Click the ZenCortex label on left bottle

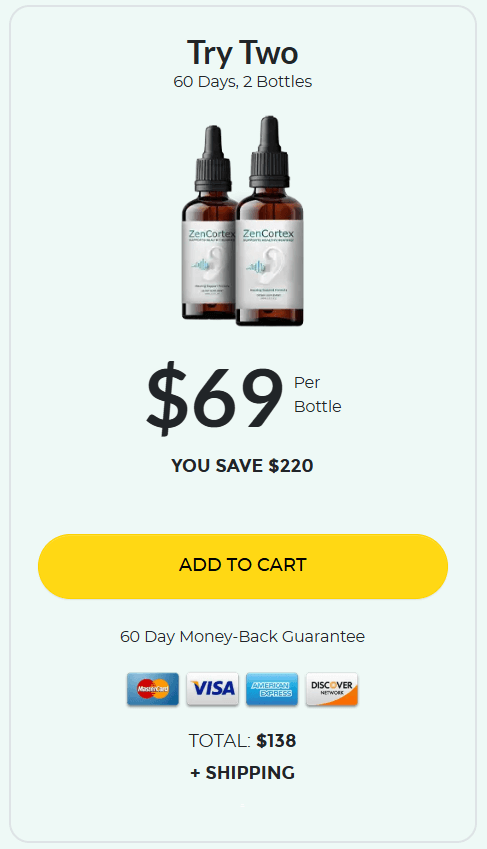coord(210,234)
